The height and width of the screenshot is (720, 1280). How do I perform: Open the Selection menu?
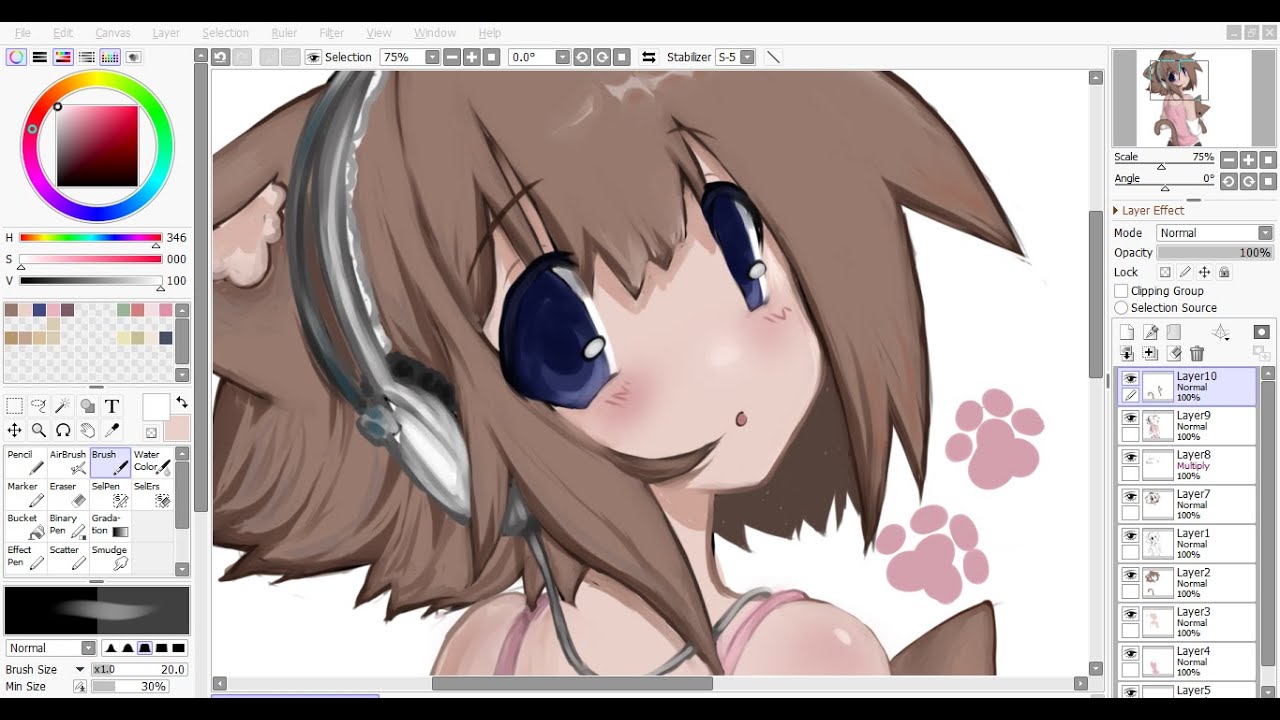point(225,33)
